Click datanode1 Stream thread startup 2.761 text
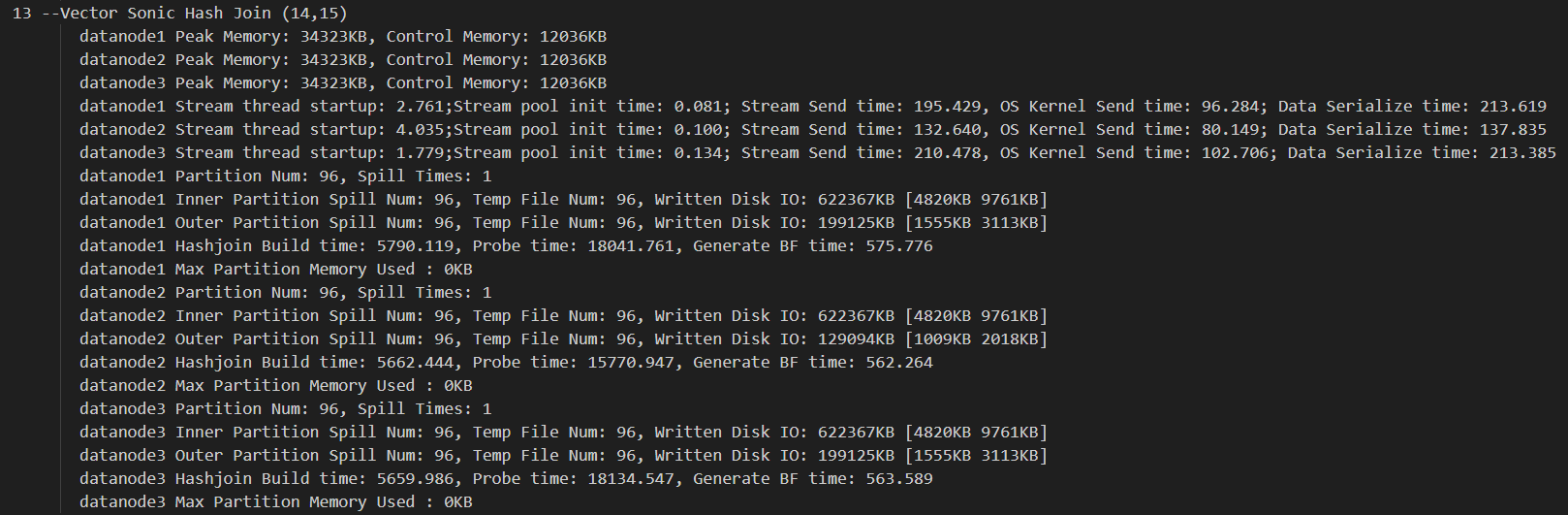Viewport: 1568px width, 515px height. coord(262,107)
